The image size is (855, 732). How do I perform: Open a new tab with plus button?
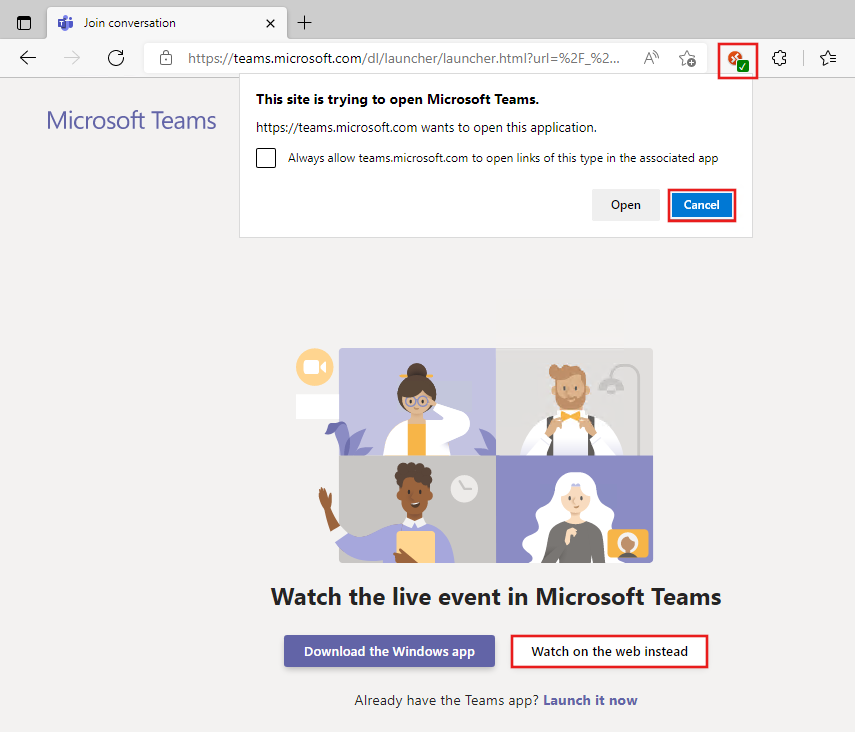click(x=304, y=23)
